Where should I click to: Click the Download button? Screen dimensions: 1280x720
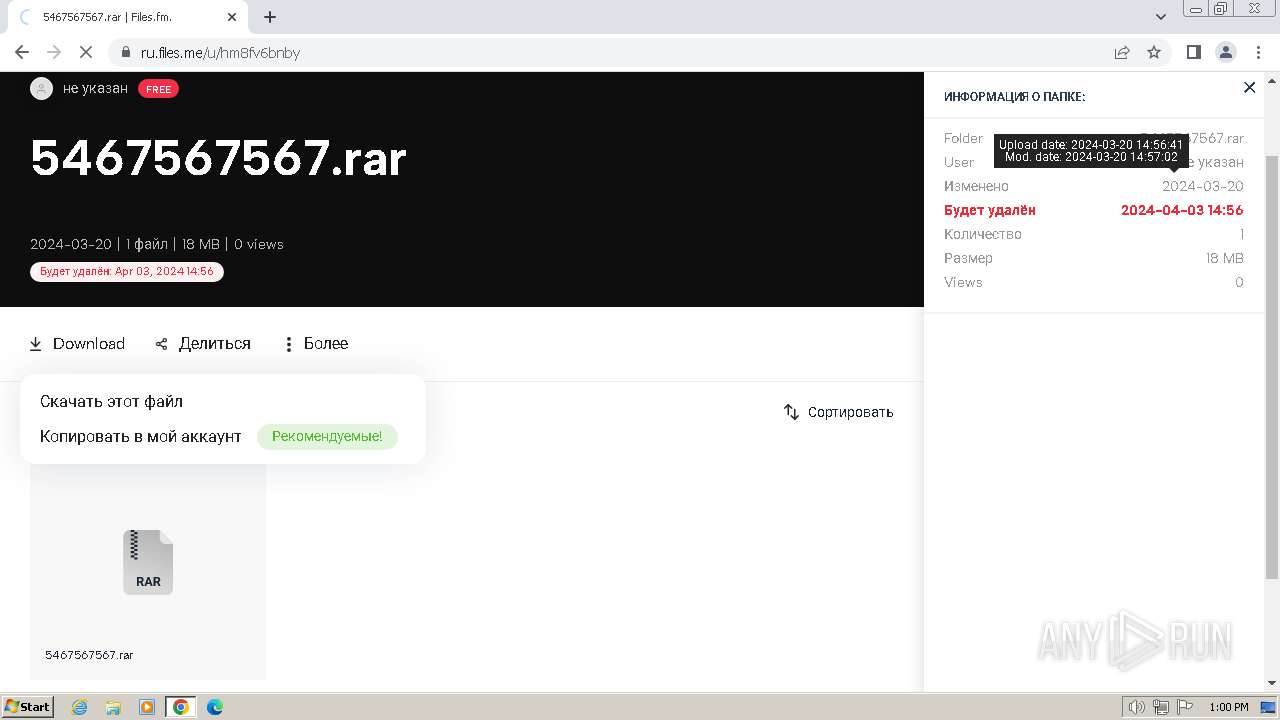[x=77, y=344]
